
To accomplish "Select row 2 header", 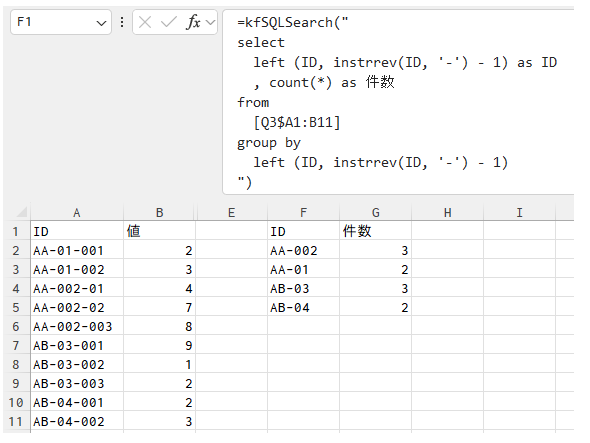I will click(x=16, y=250).
